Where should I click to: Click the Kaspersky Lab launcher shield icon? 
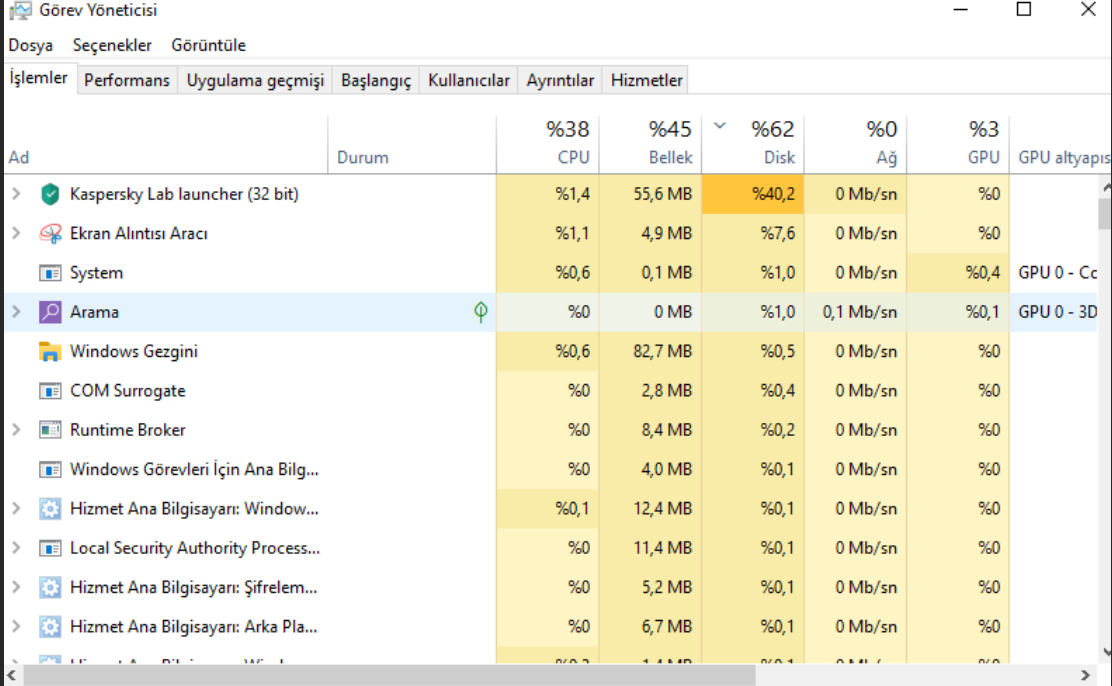click(x=50, y=194)
